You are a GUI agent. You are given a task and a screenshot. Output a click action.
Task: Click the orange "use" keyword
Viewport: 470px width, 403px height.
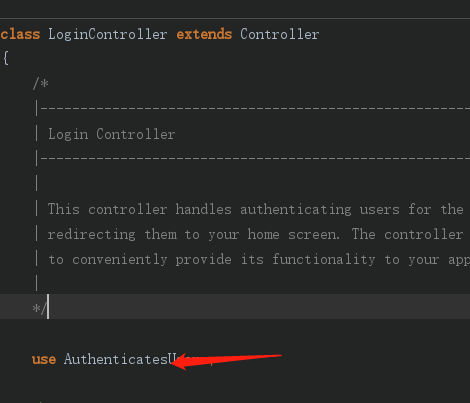[44, 360]
